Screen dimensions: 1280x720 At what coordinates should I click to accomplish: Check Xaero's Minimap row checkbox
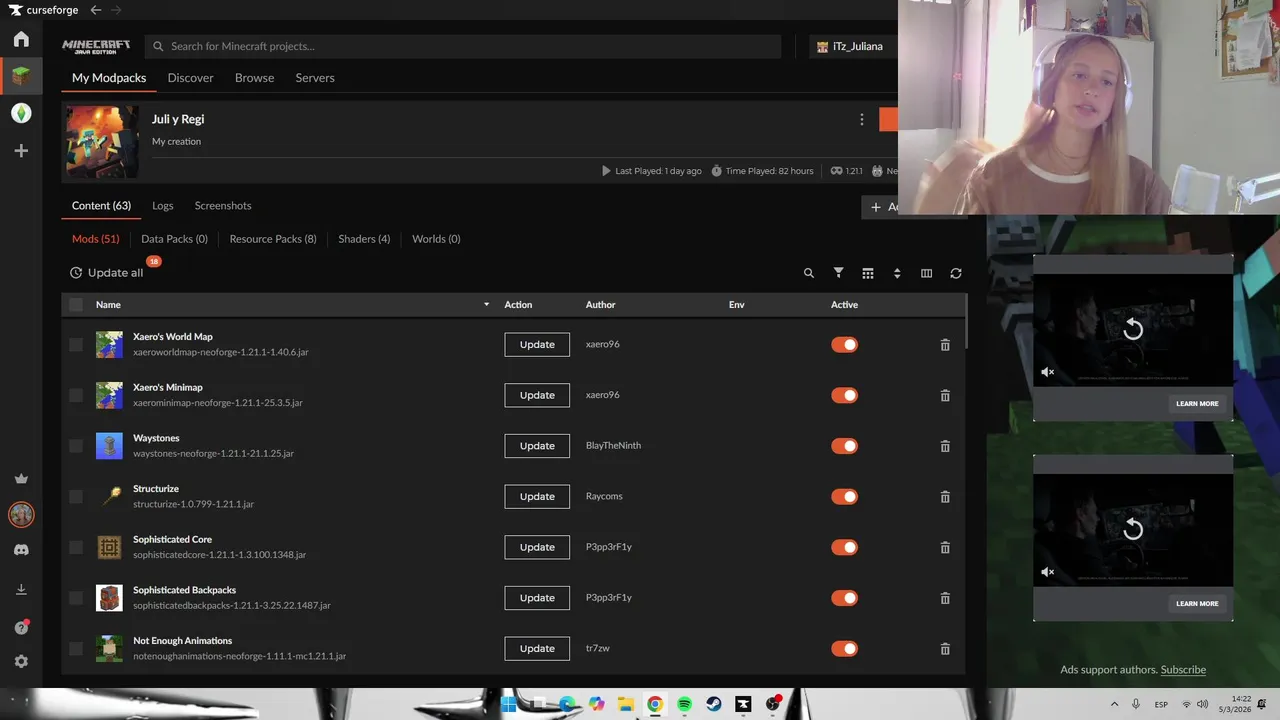(76, 395)
